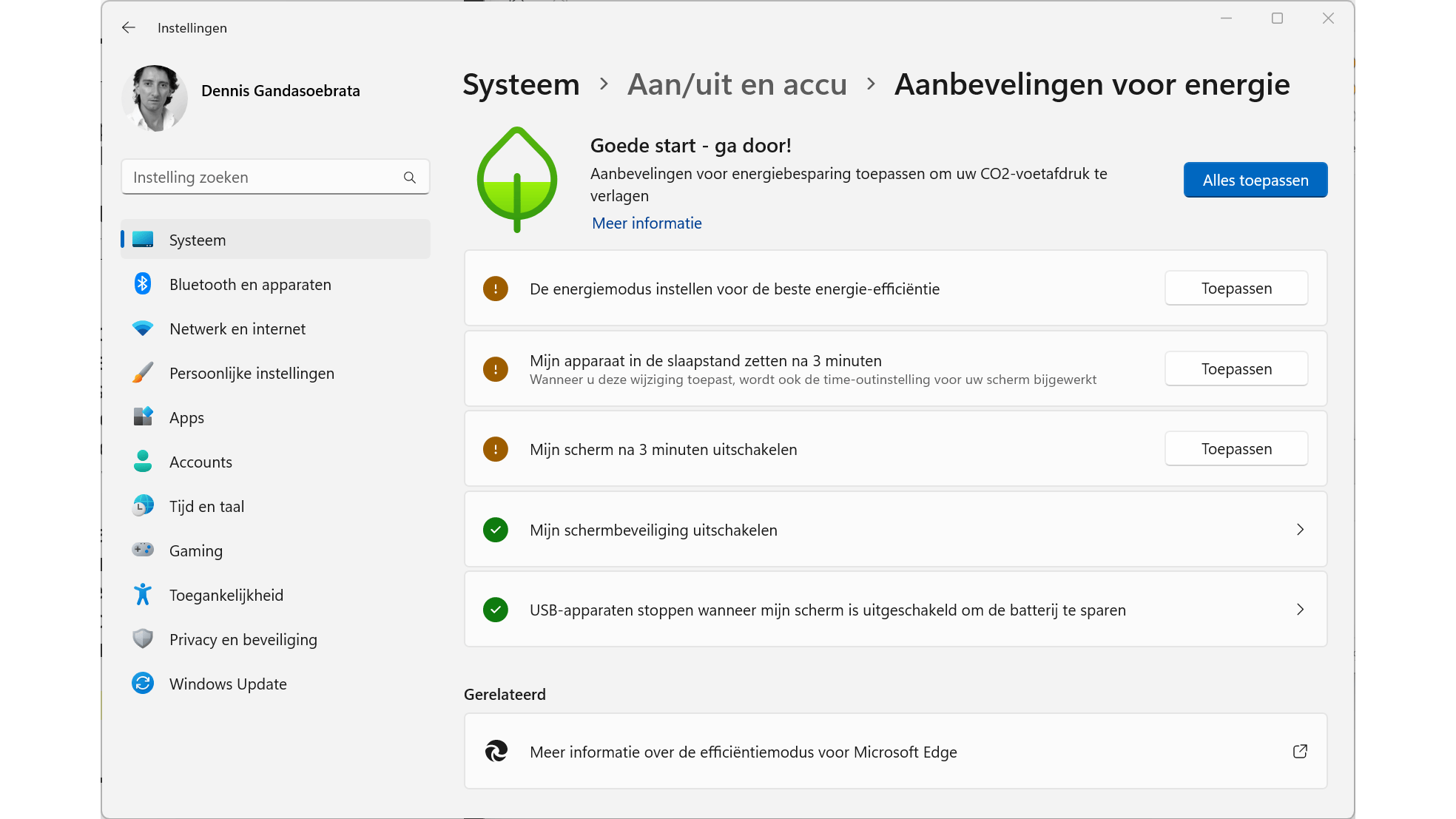Click the Windows Update icon
The height and width of the screenshot is (819, 1456).
[x=143, y=684]
